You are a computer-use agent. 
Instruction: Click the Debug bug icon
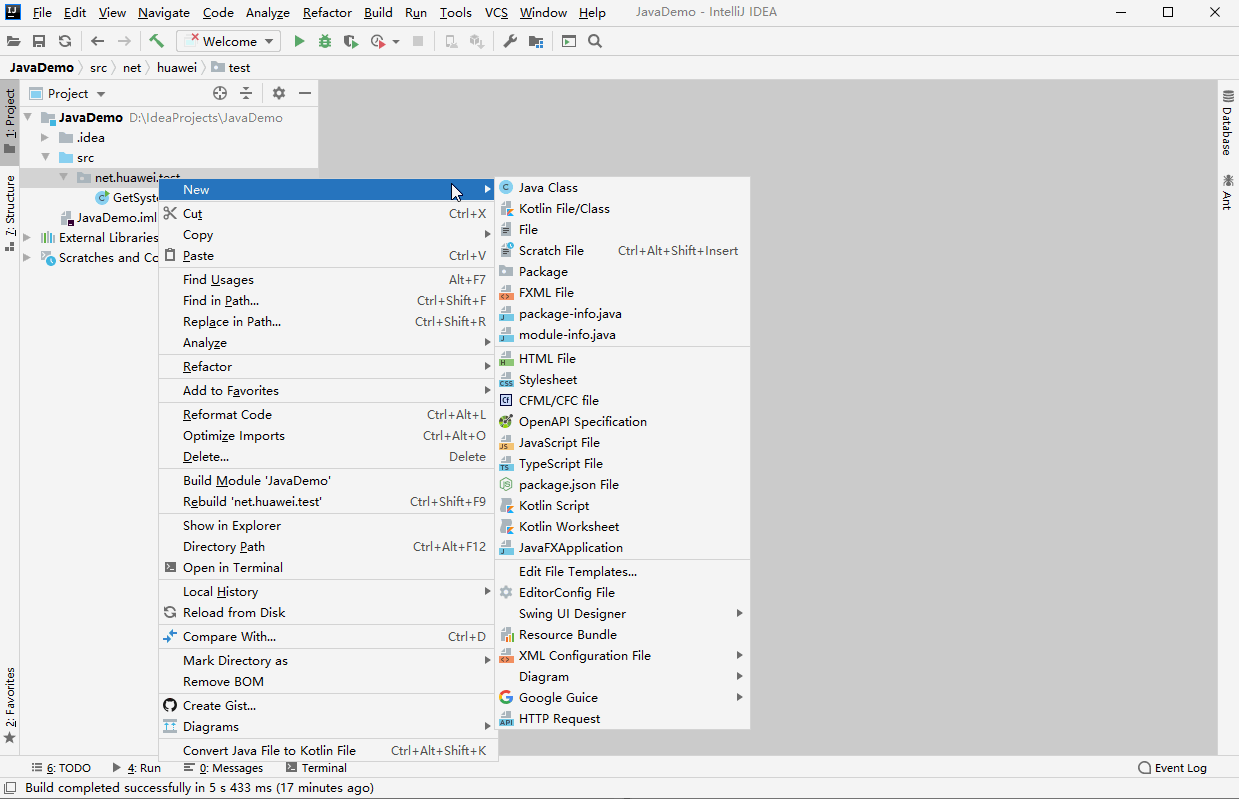tap(325, 41)
